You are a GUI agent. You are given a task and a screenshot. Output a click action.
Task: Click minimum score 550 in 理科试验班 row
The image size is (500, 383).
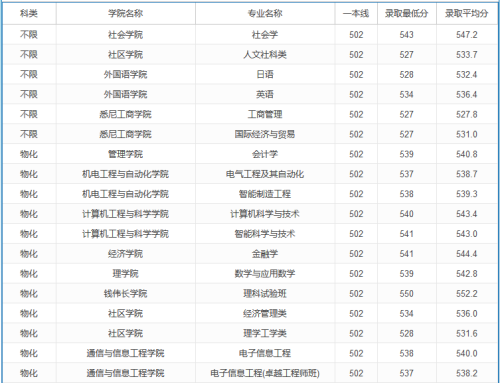click(406, 294)
